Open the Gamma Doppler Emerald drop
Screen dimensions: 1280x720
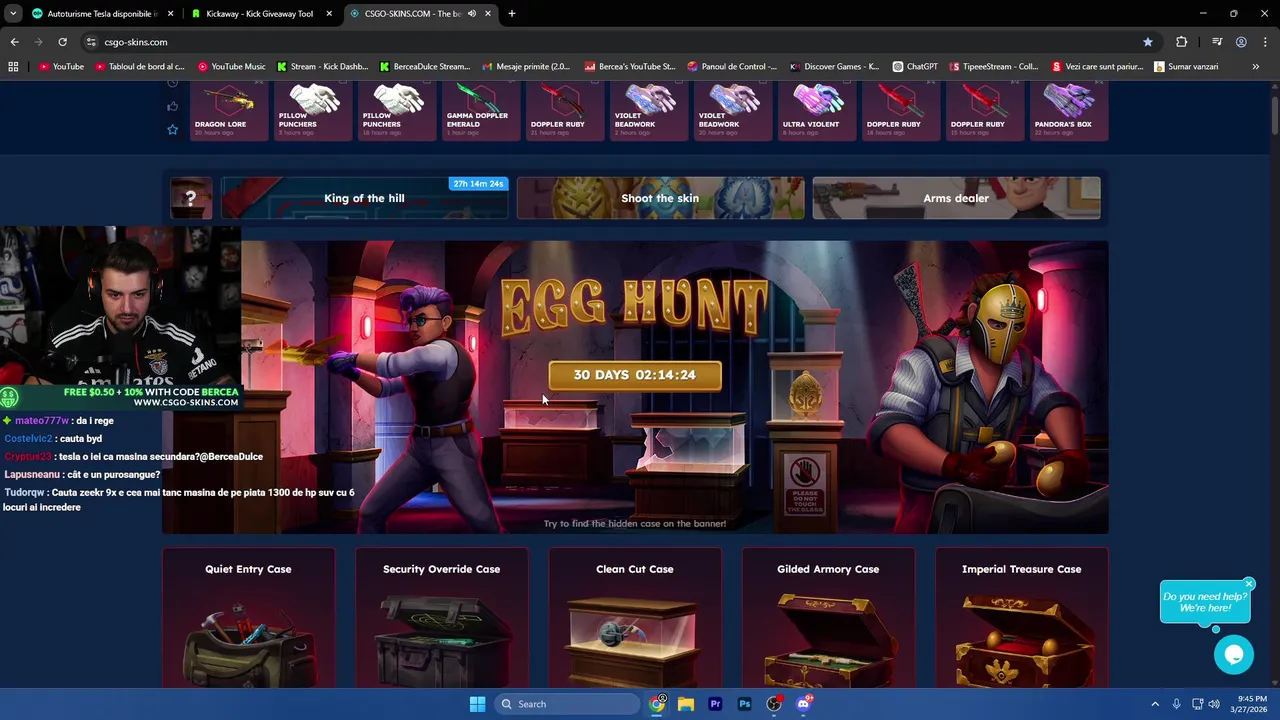(x=481, y=111)
